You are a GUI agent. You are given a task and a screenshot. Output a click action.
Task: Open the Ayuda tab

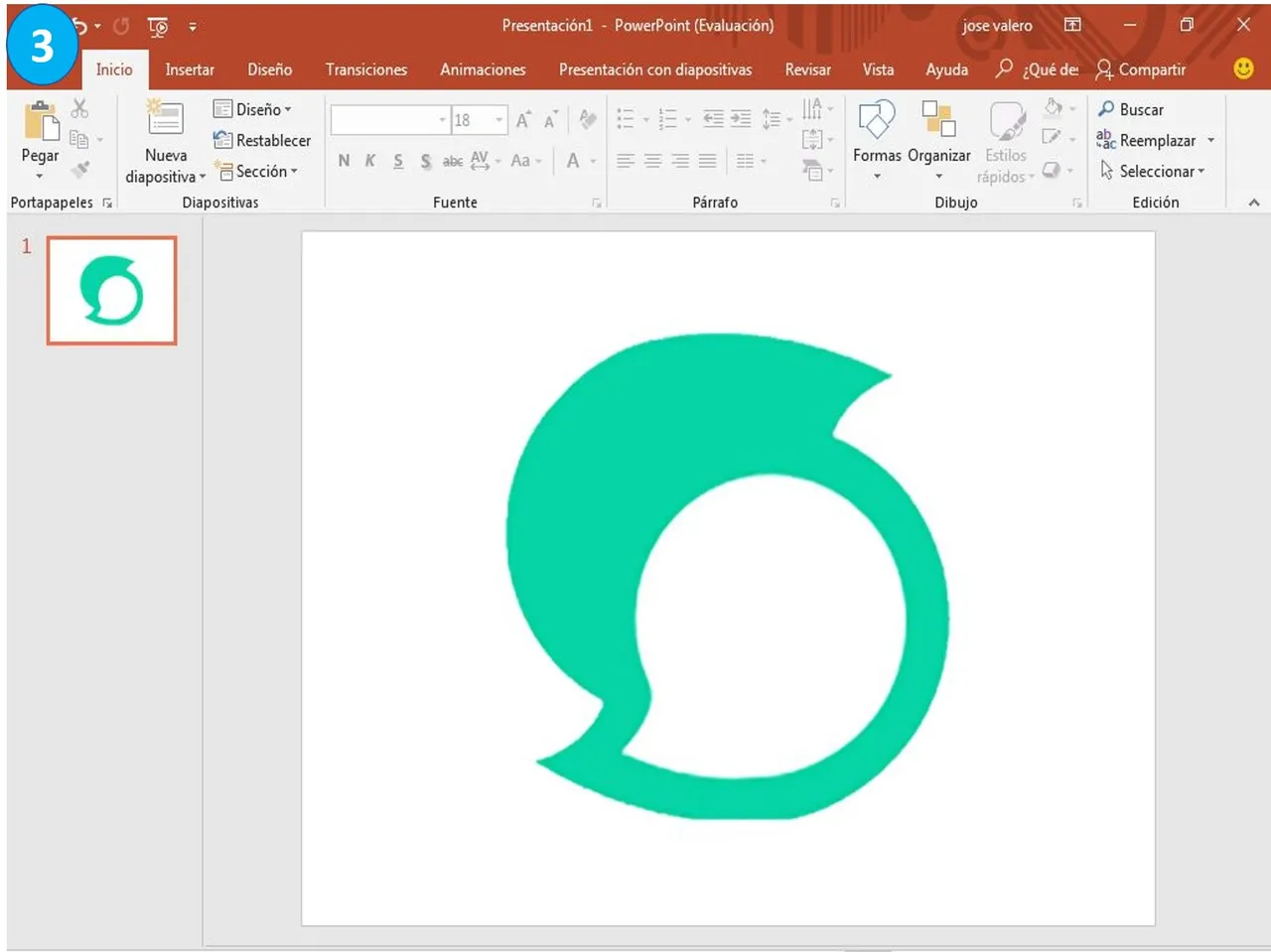[947, 69]
